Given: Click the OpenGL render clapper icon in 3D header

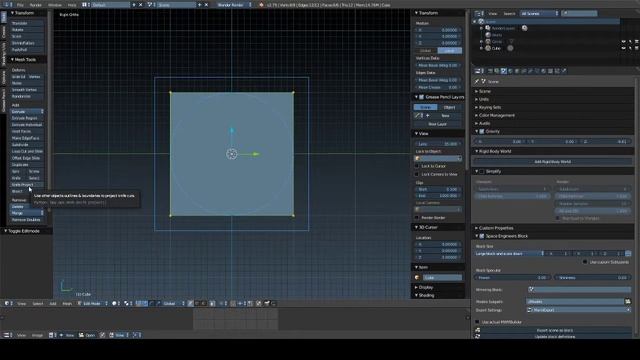Looking at the screenshot, I should [x=267, y=303].
